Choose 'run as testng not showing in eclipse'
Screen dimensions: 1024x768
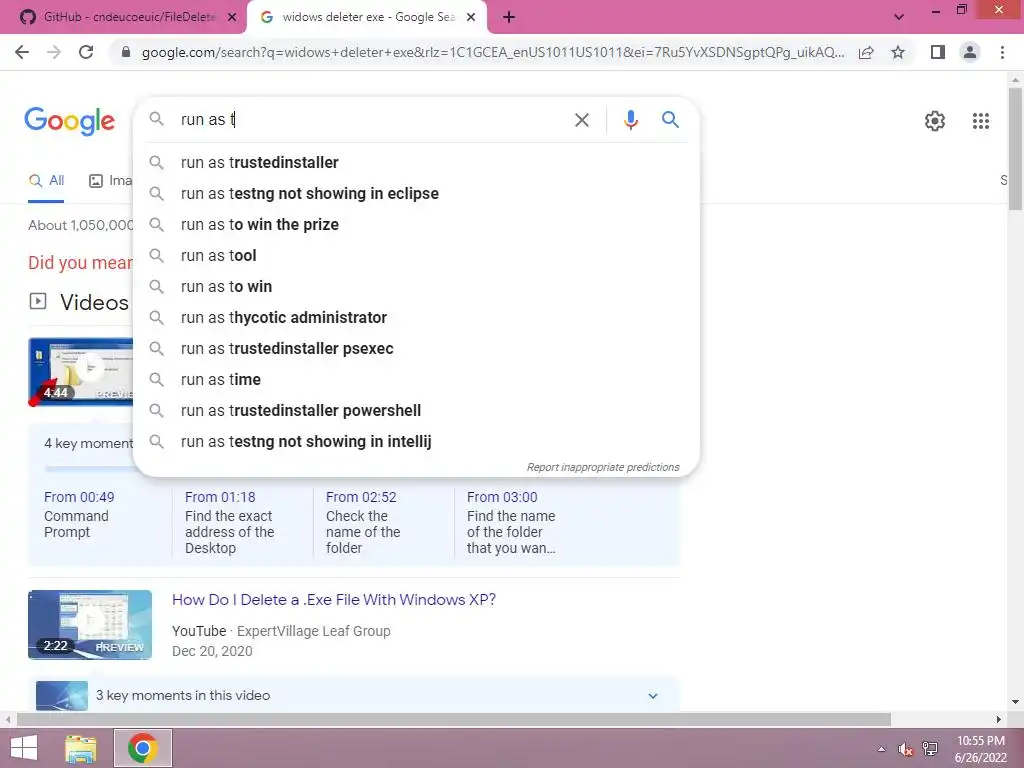(x=416, y=193)
